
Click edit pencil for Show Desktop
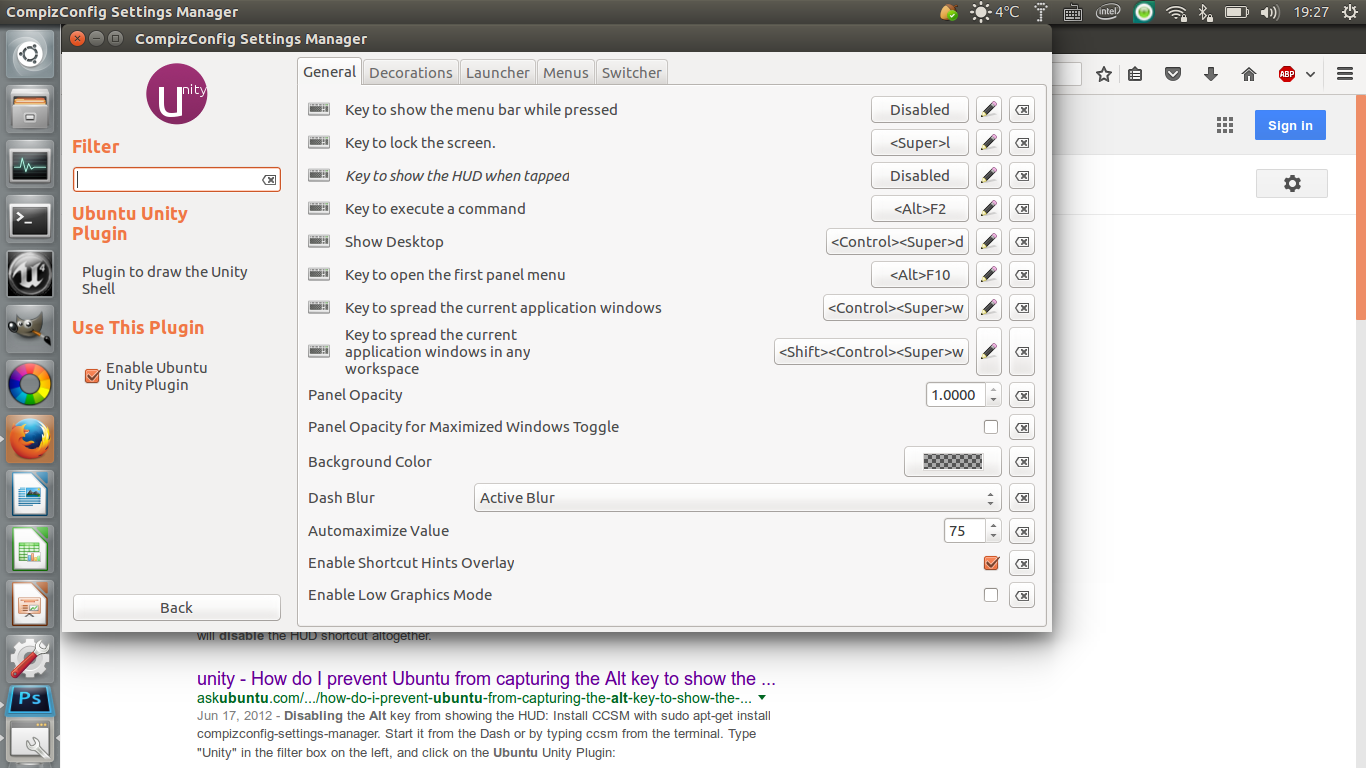pyautogui.click(x=988, y=242)
